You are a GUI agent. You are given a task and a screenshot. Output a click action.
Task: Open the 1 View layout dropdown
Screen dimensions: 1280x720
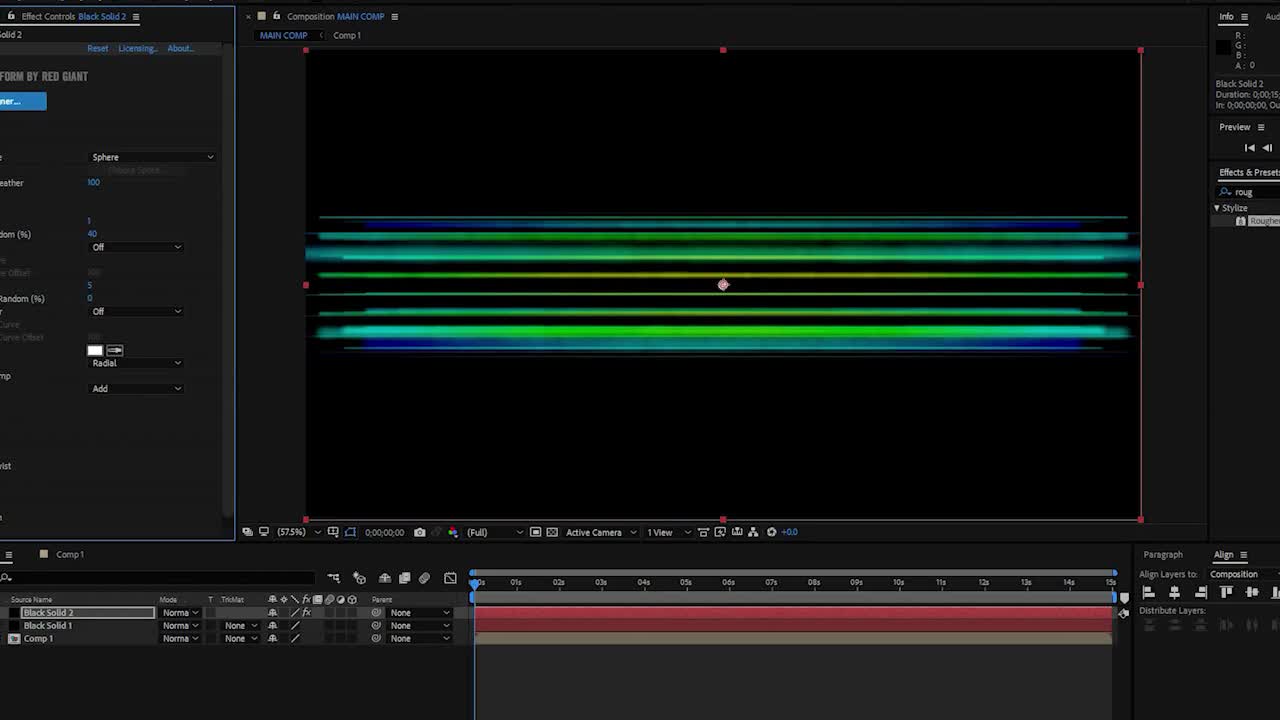point(668,532)
